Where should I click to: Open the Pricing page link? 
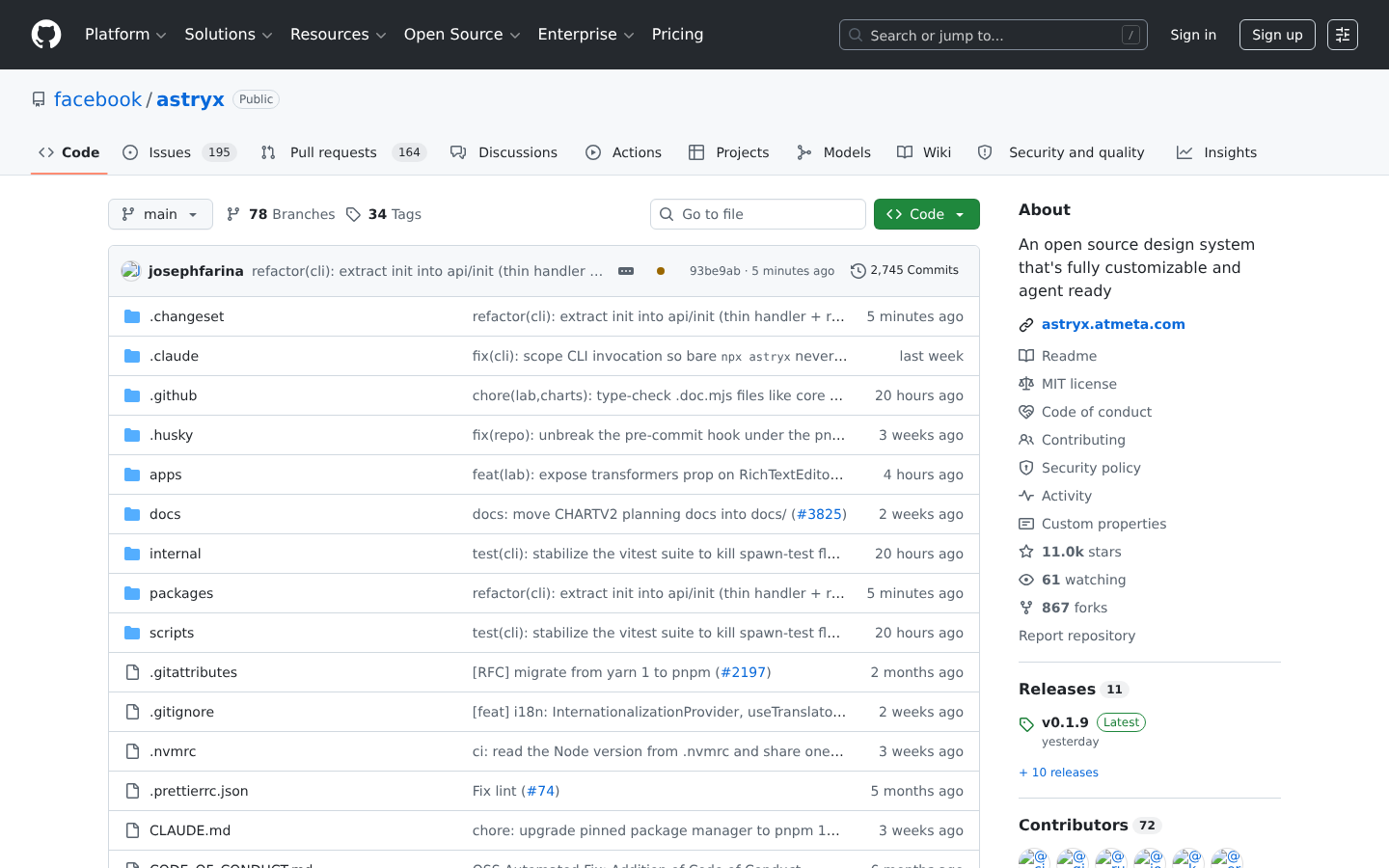click(x=677, y=35)
